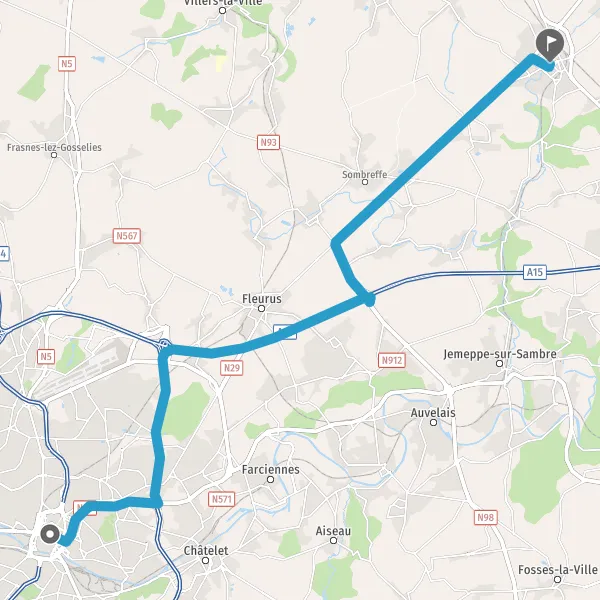Click the route start circle marker
Screen dimensions: 600x600
50,534
